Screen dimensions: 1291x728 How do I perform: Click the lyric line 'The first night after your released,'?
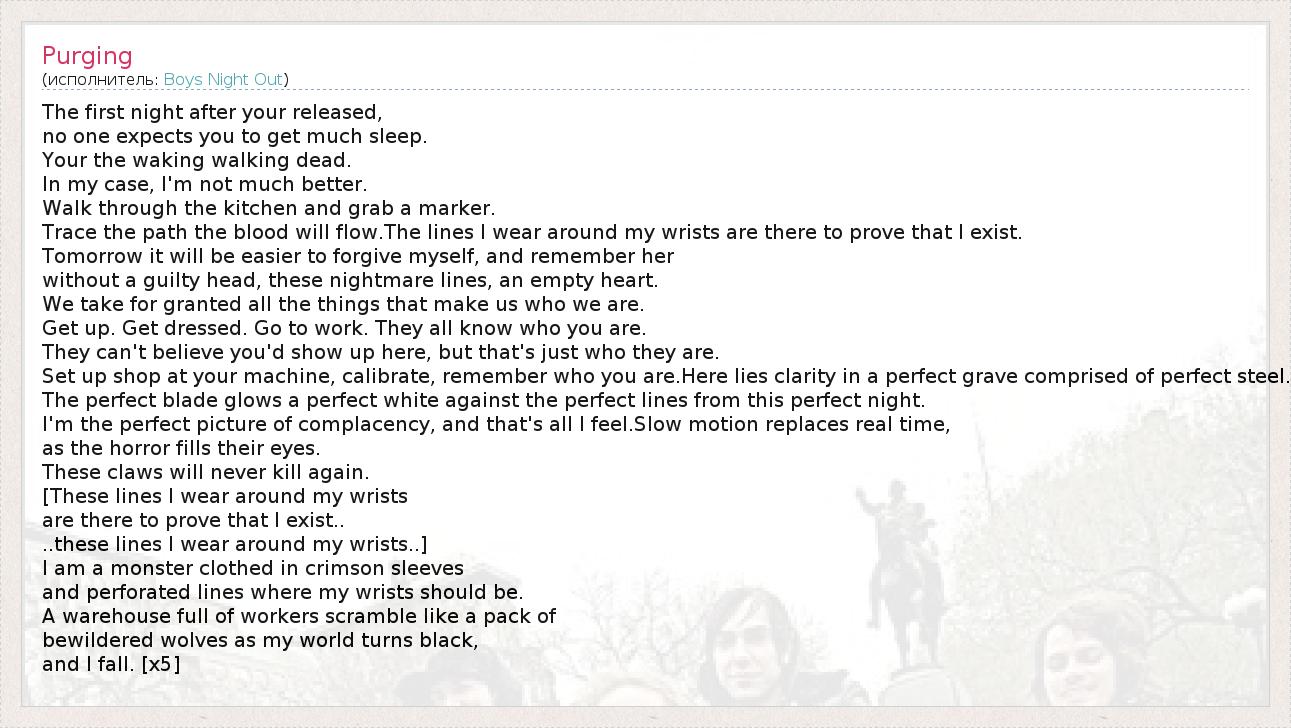pos(212,112)
